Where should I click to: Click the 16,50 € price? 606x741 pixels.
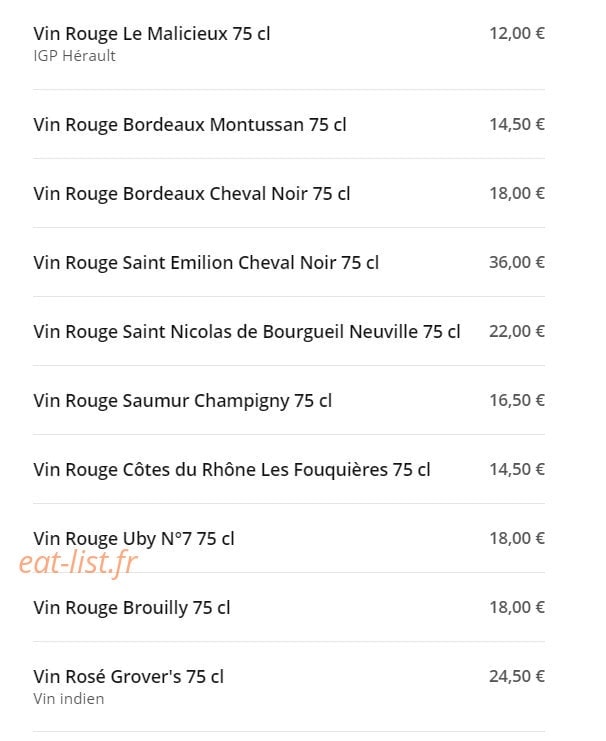tap(517, 400)
